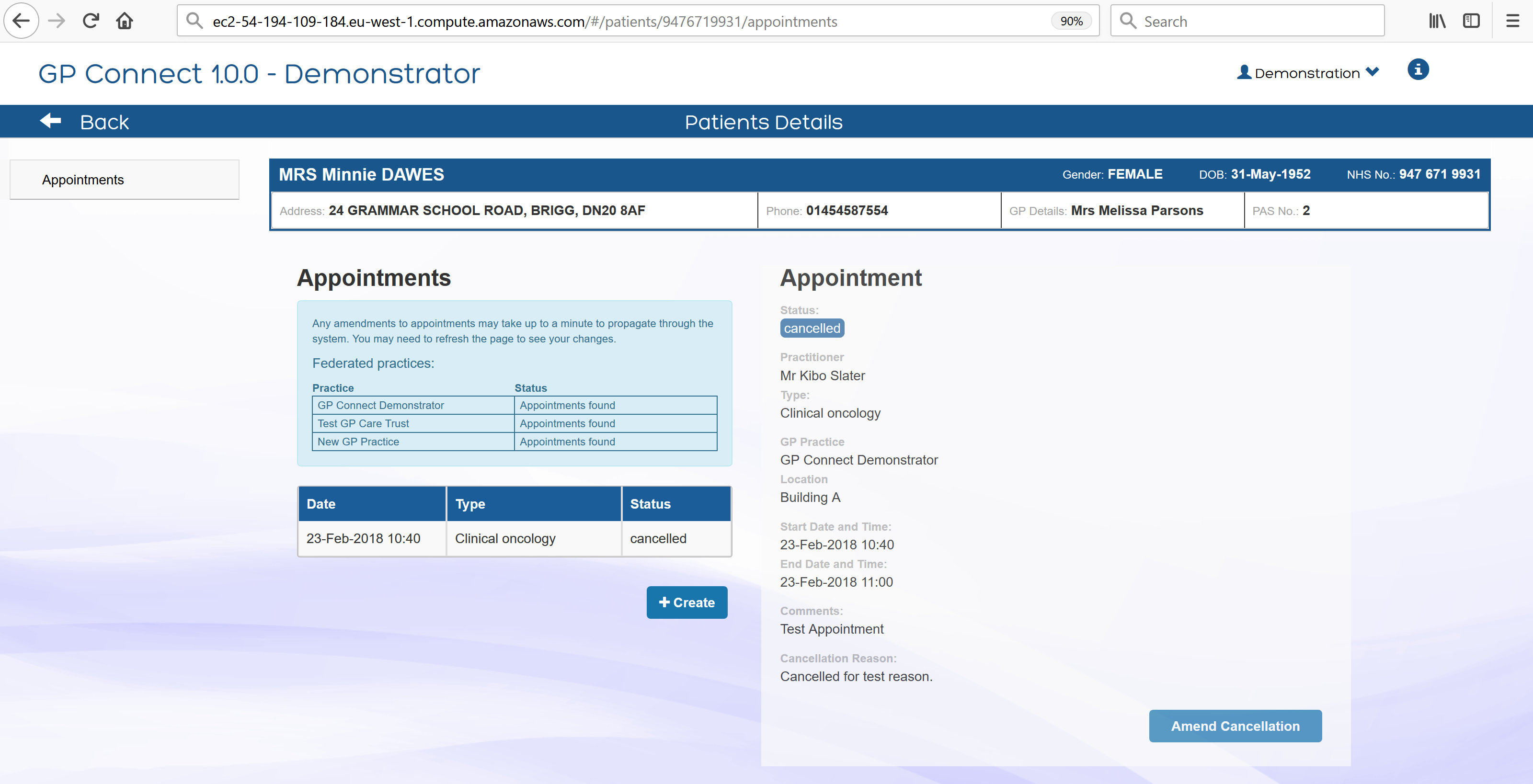Select the Appointments section in the sidebar
Screen dimensions: 1533x784
click(x=83, y=179)
